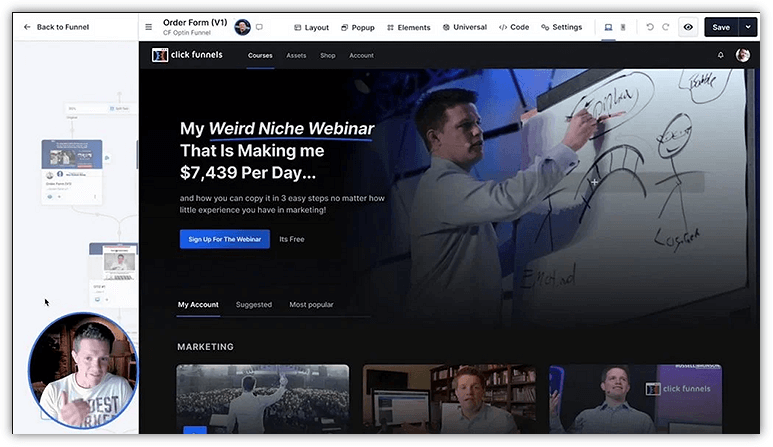Viewport: 773px width, 447px height.
Task: Click the $7,439 Per Day... headline line
Action: [x=248, y=172]
